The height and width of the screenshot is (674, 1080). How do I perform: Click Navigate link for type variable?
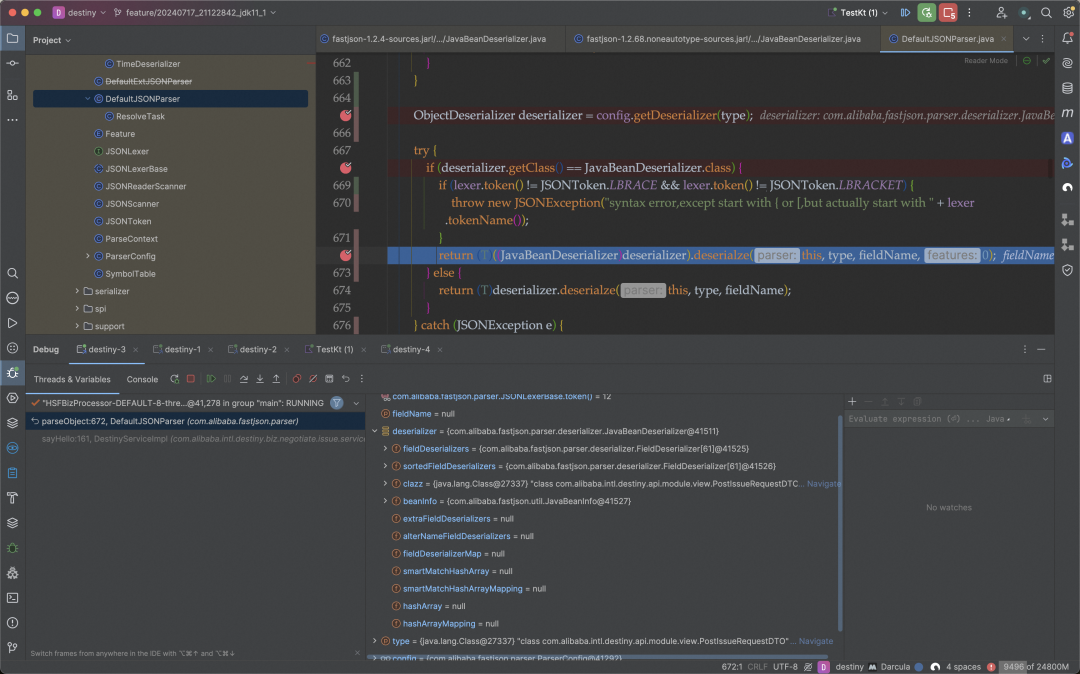816,641
